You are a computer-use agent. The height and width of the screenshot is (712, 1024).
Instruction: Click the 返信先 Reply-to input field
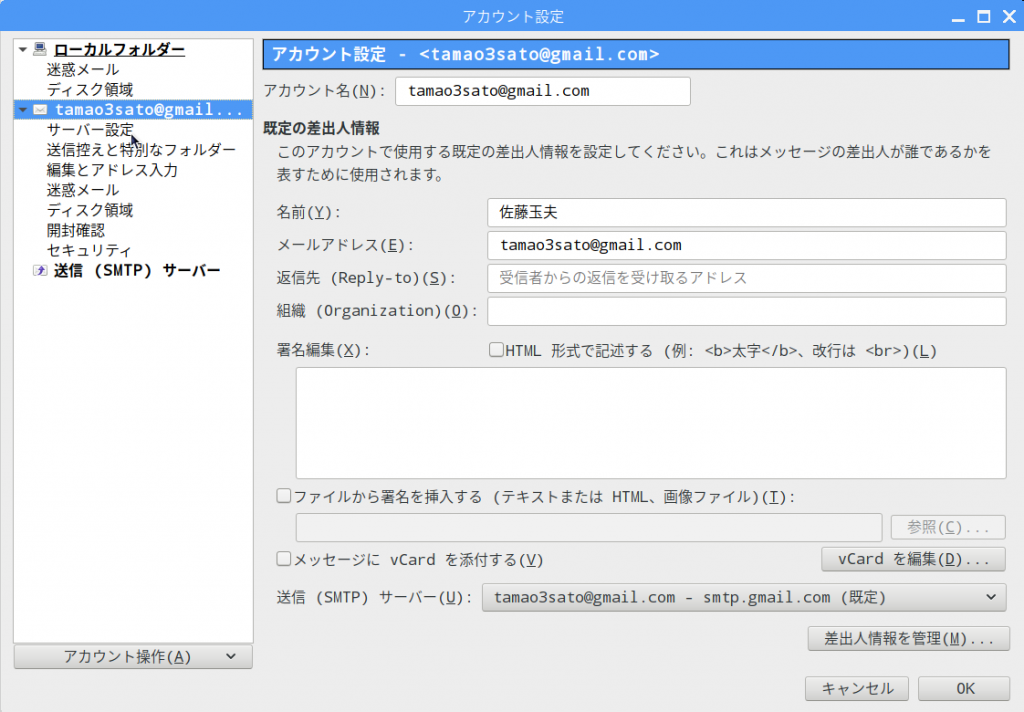(746, 278)
